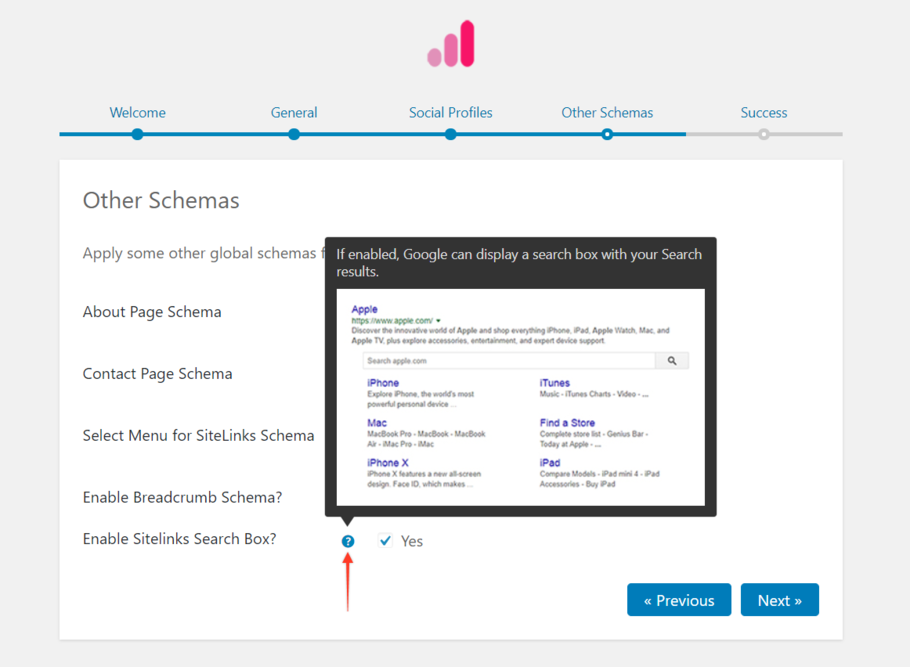Click the iPhone link in the preview
Viewport: 910px width, 667px height.
383,381
